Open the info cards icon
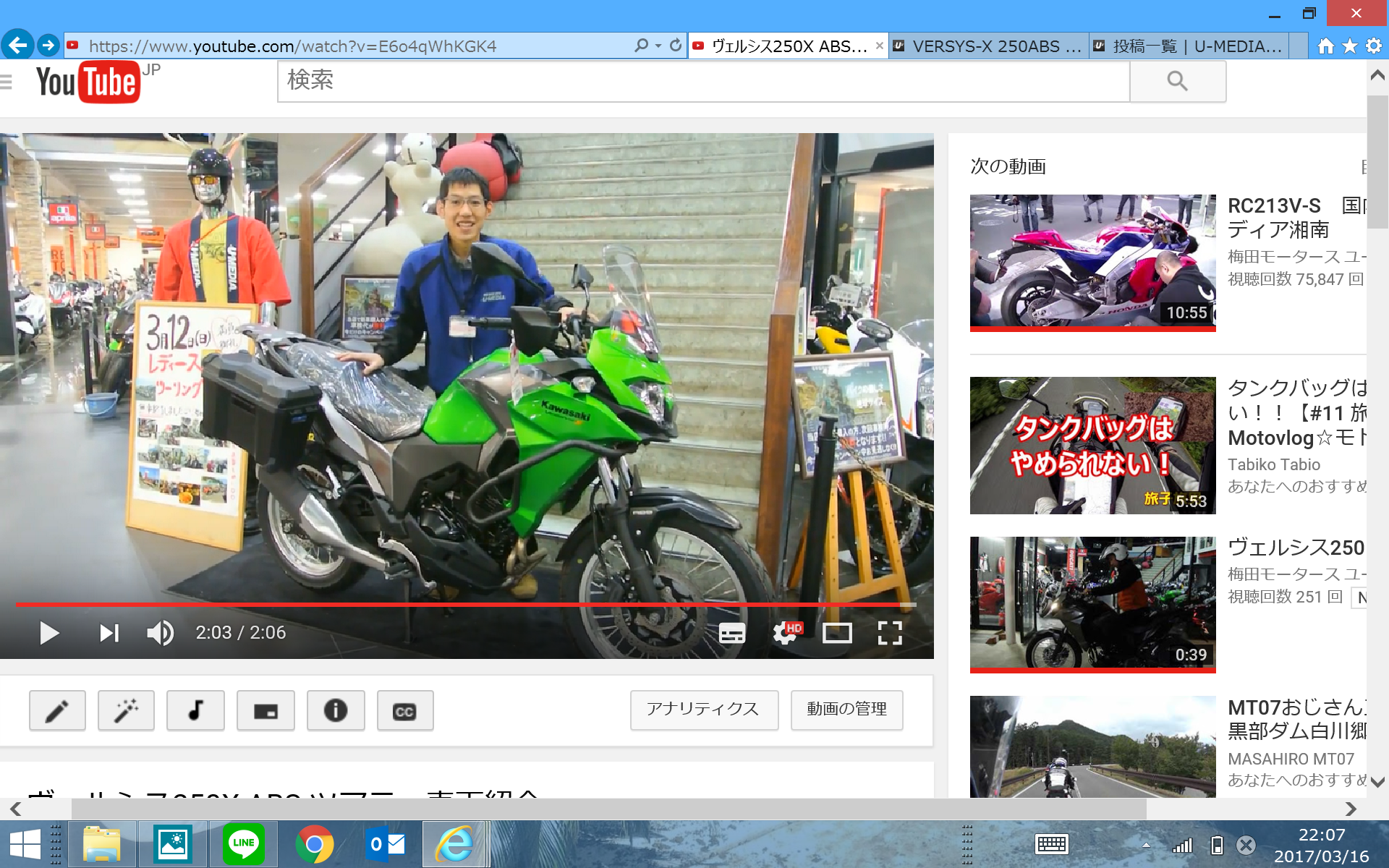 [x=336, y=710]
